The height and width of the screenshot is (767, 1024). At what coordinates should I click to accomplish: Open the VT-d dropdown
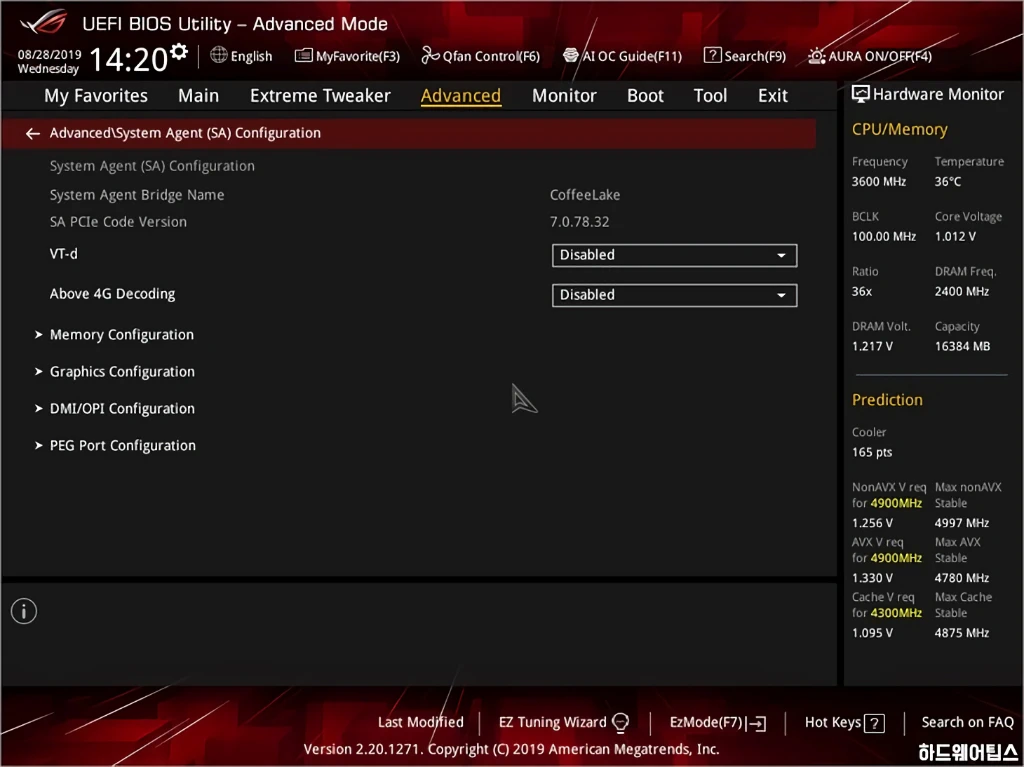(674, 255)
